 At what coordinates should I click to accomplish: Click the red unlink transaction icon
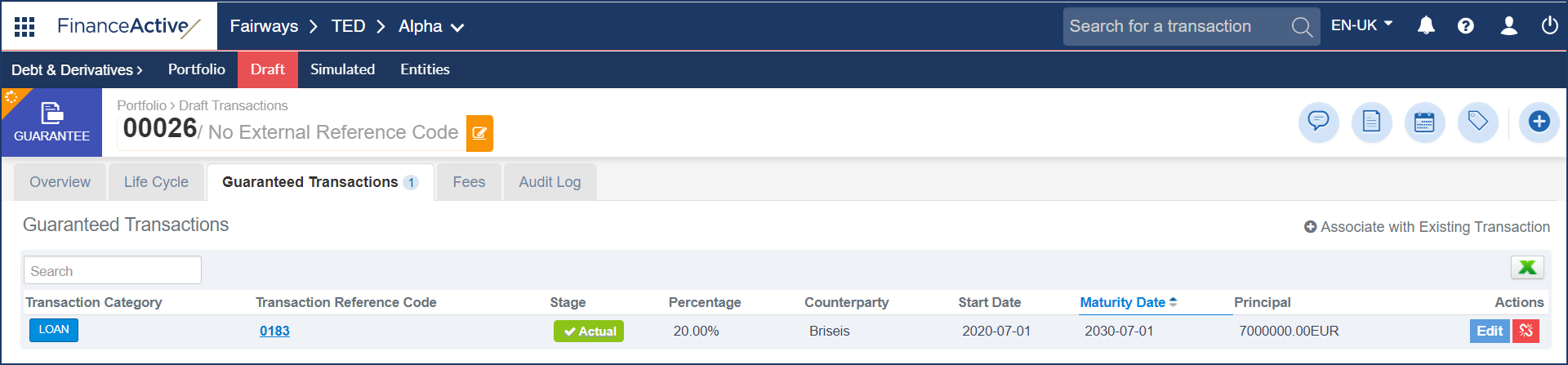pyautogui.click(x=1526, y=331)
